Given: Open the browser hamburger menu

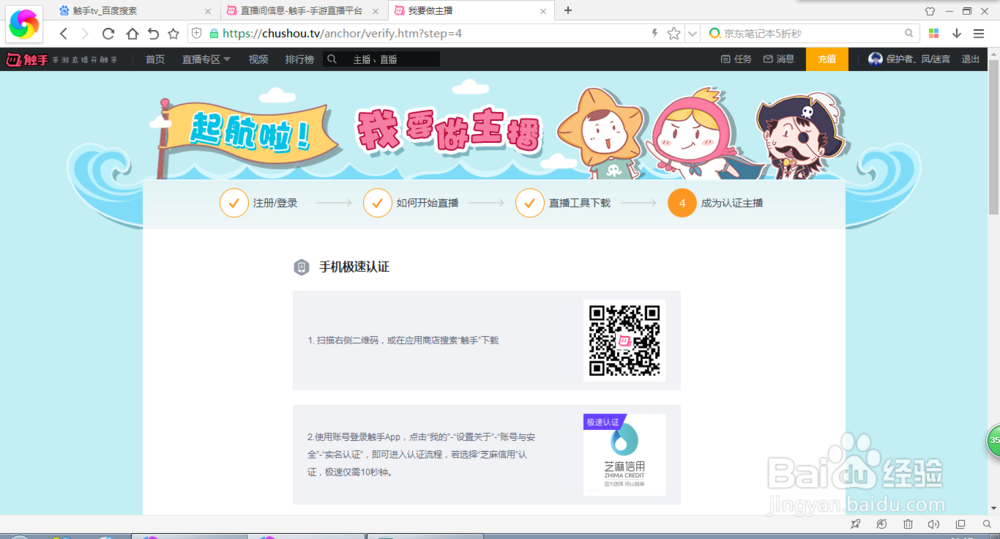Looking at the screenshot, I should click(979, 33).
